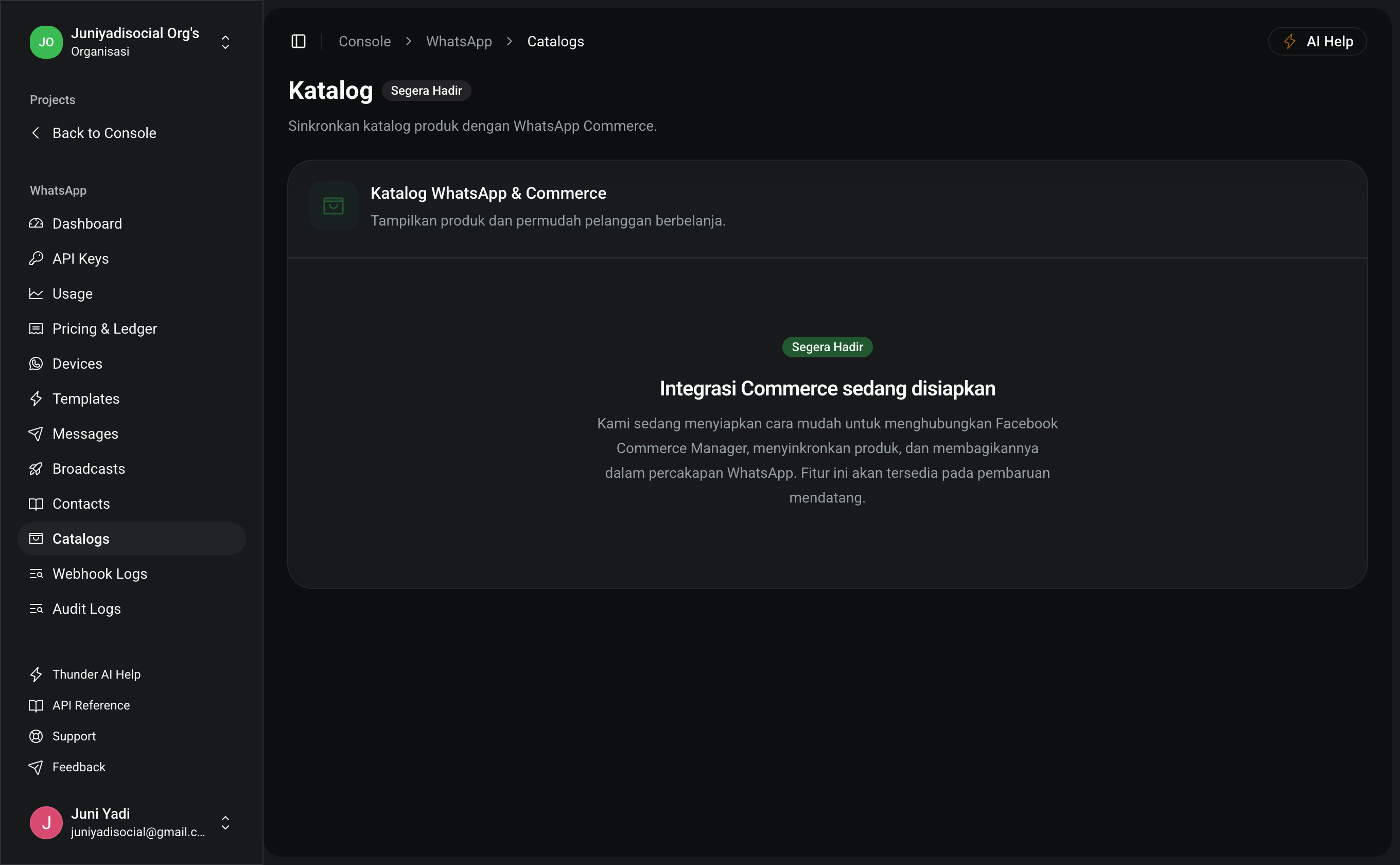Select Contacts in the sidebar

point(132,504)
